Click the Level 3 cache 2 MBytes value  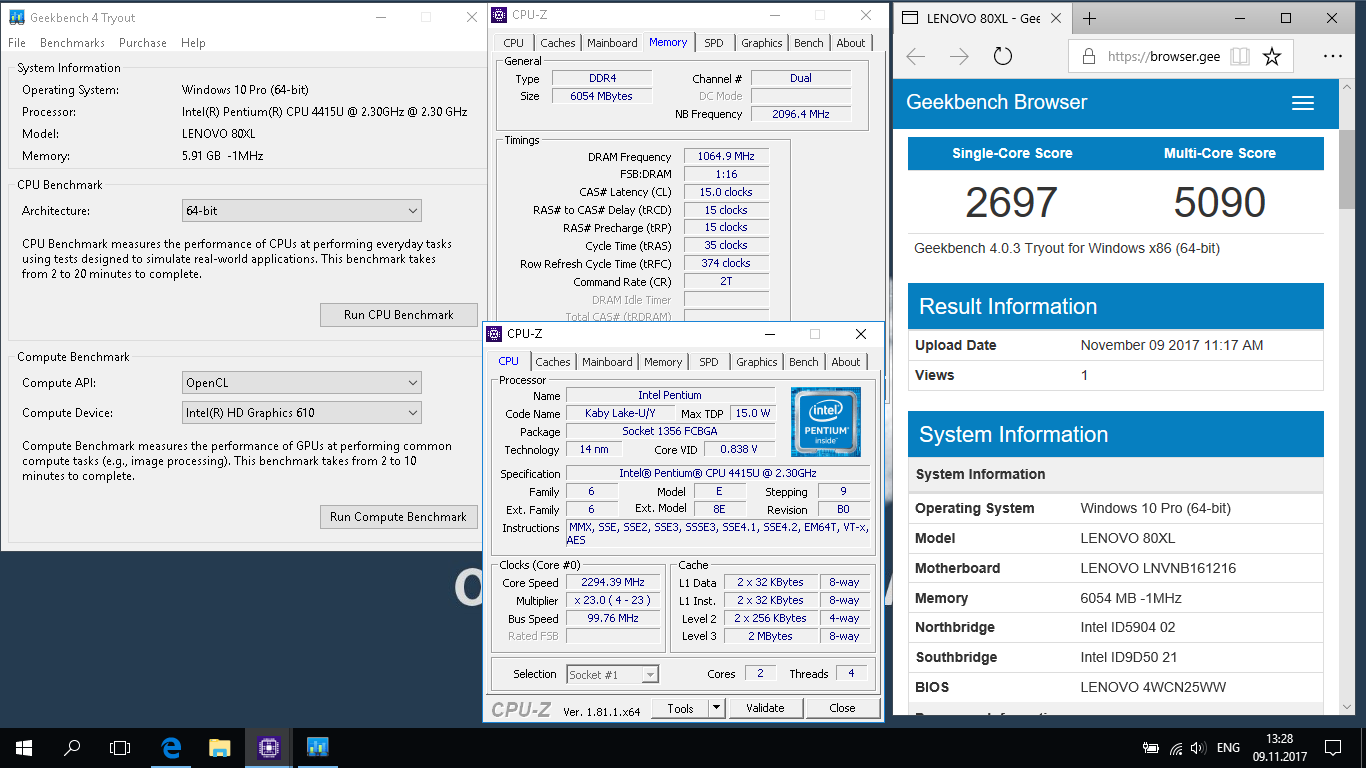(769, 636)
